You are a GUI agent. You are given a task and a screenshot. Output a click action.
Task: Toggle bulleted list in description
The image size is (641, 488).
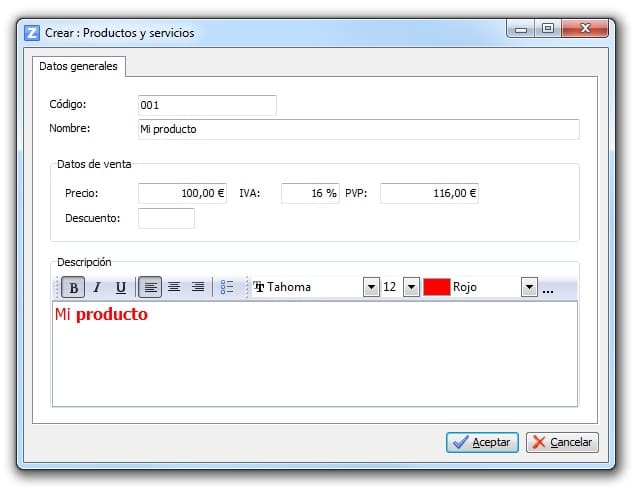click(x=227, y=287)
